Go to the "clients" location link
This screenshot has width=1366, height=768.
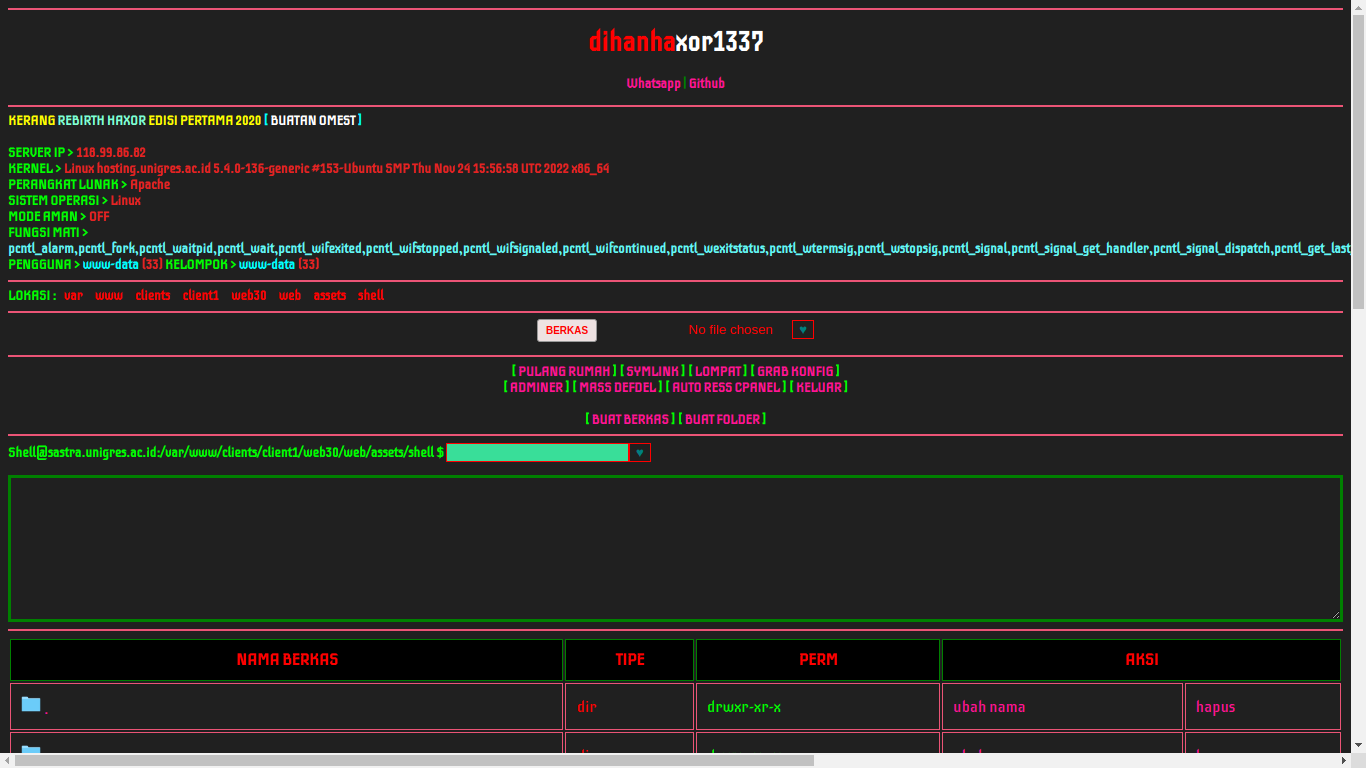click(153, 295)
